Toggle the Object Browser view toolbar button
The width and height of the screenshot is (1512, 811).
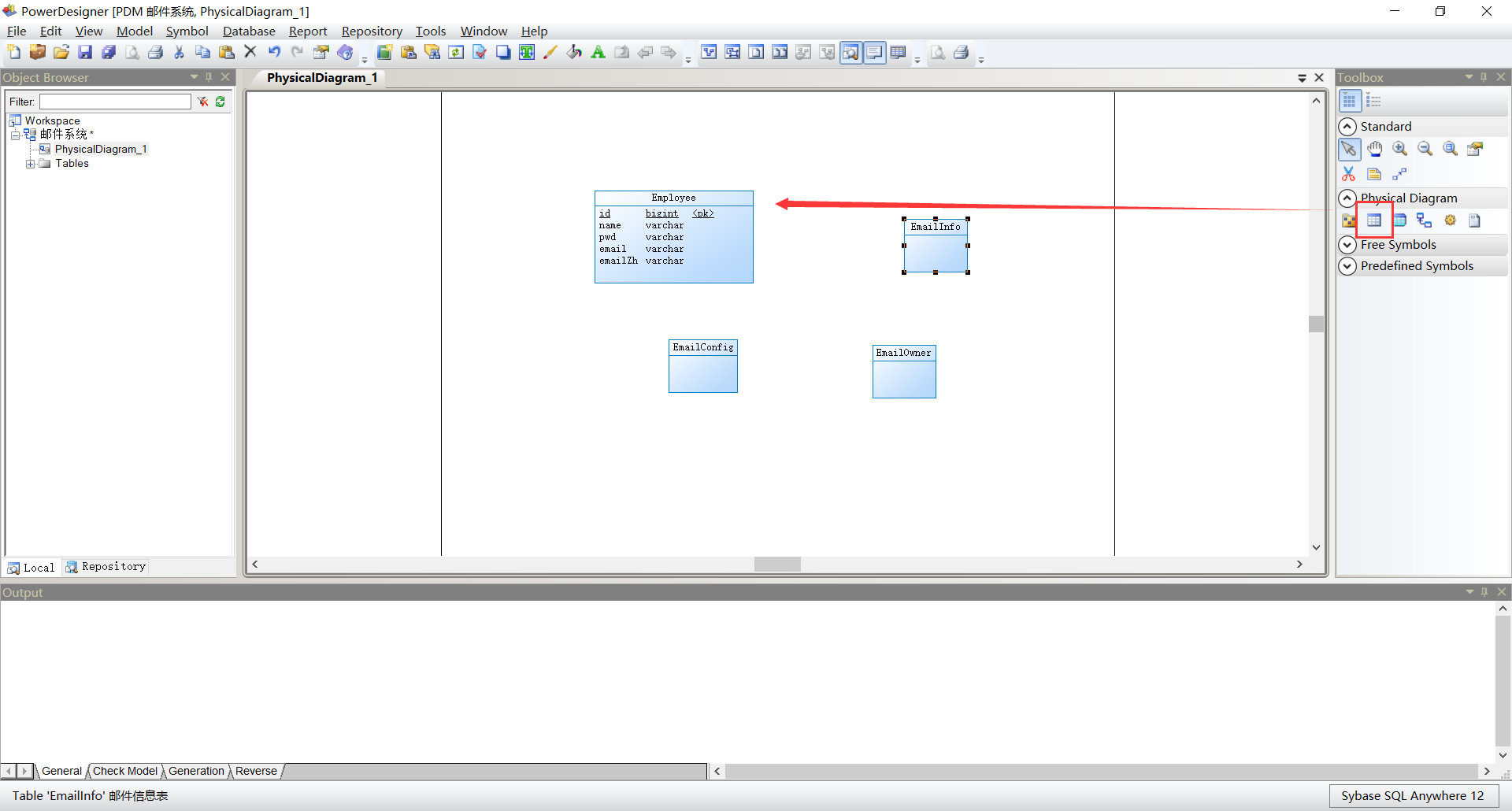click(x=850, y=53)
